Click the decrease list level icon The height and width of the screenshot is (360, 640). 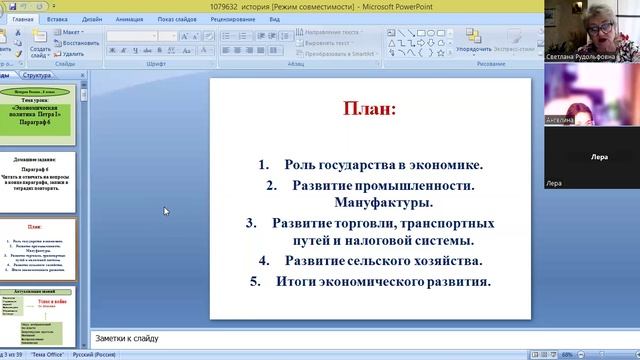click(261, 36)
